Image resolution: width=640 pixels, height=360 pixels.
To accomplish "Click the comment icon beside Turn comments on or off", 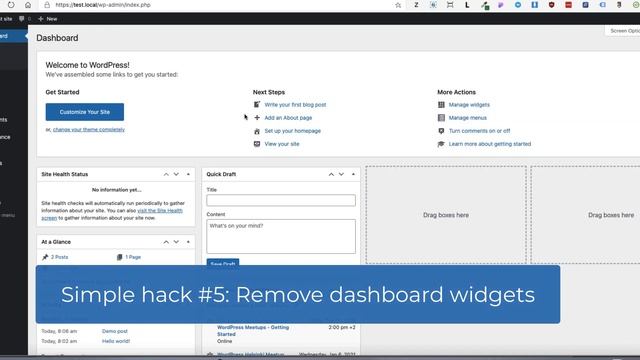I will tap(441, 131).
